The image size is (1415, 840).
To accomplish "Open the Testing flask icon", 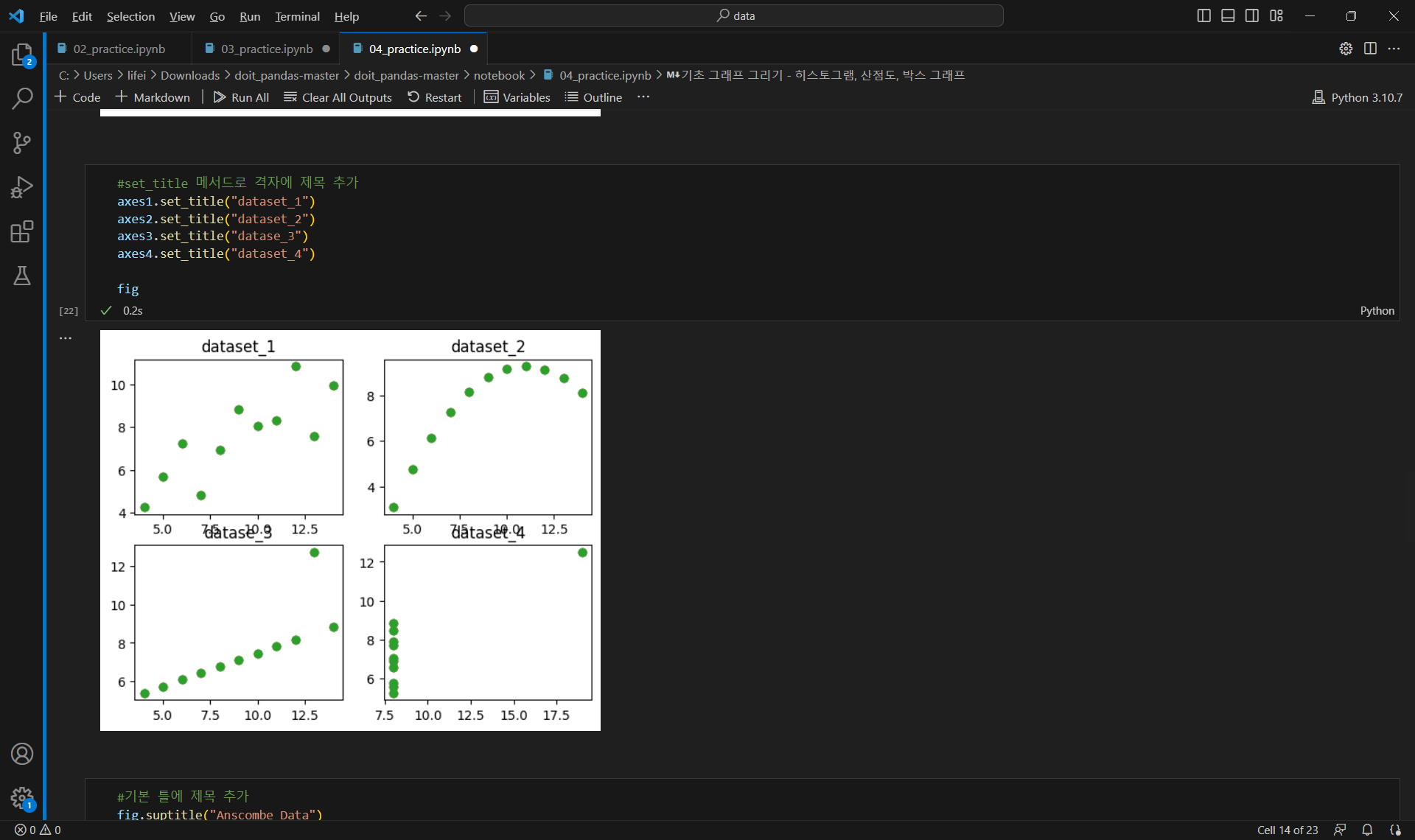I will [x=22, y=276].
